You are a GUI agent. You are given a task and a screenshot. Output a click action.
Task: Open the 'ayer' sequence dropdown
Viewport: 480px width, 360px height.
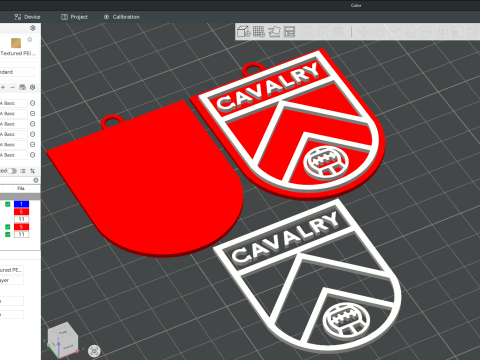12,280
